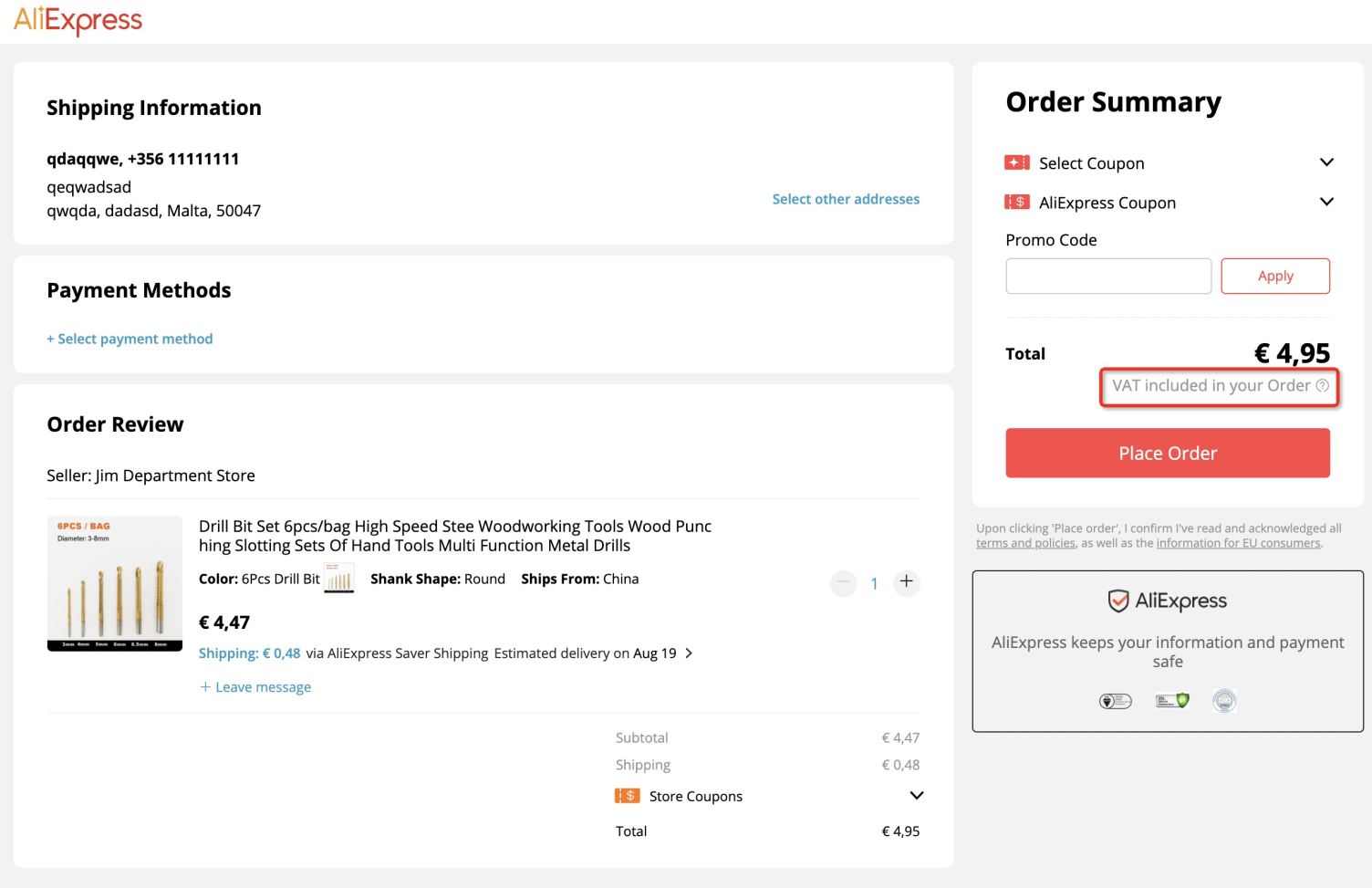
Task: Open shipping options via arrow after Aug 19
Action: point(689,653)
